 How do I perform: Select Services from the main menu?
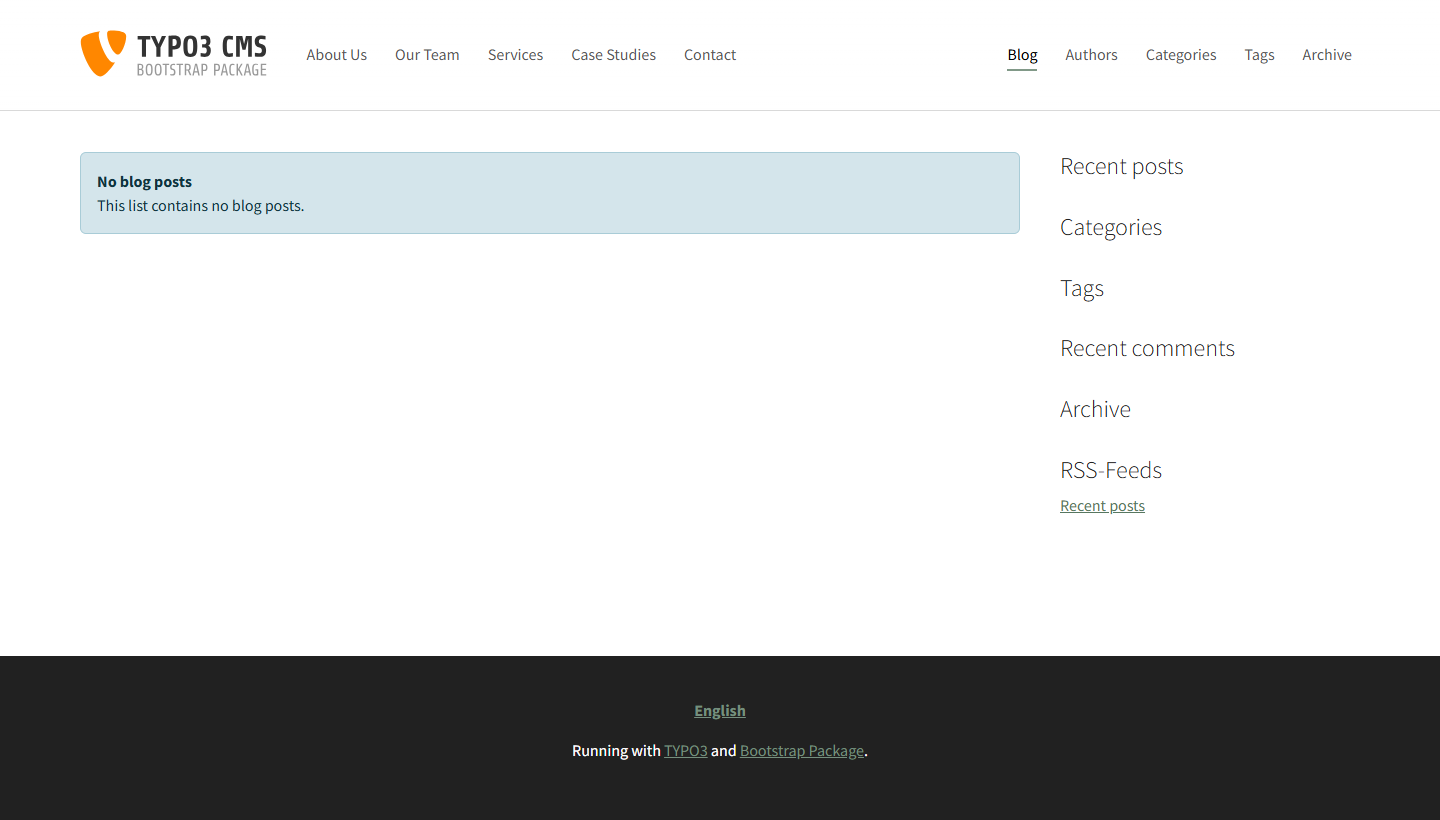point(515,55)
